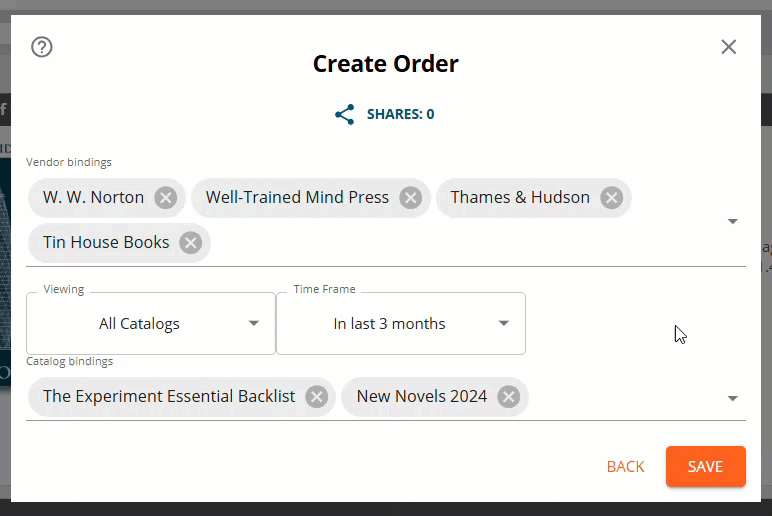Click inside the Catalog bindings field
Image resolution: width=772 pixels, height=516 pixels.
point(620,397)
